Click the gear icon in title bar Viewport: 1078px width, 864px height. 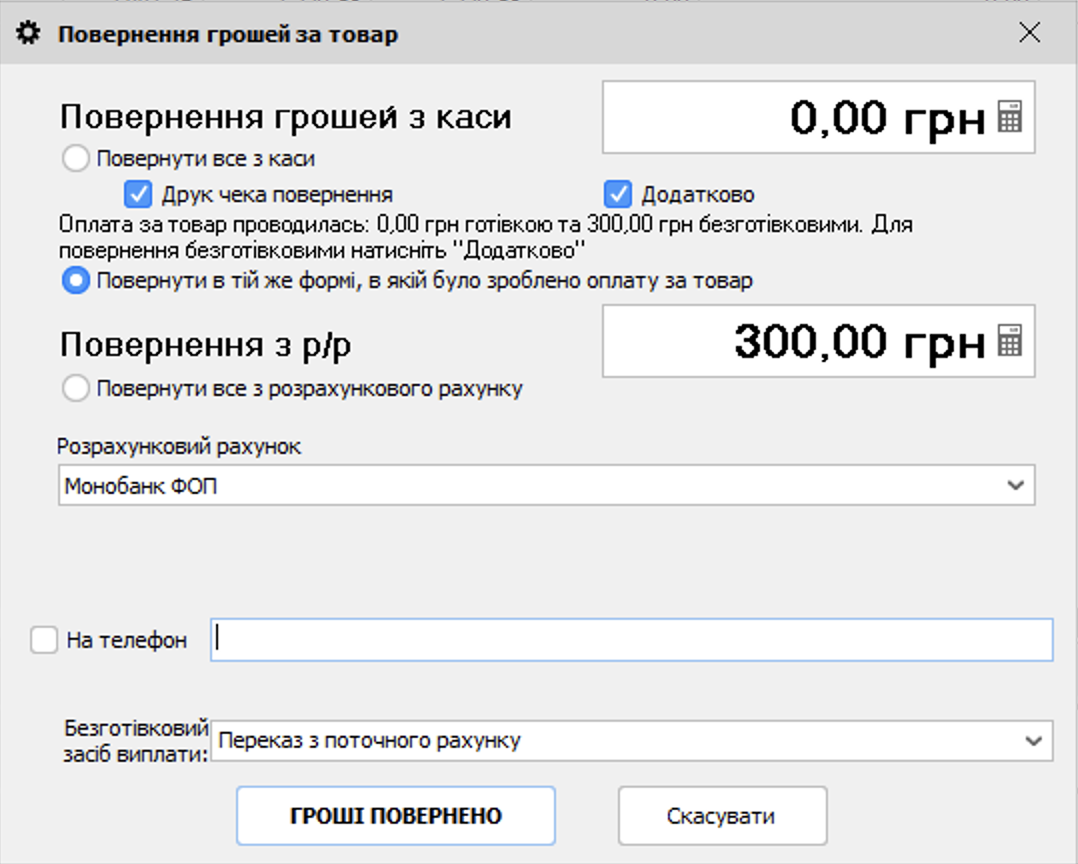[x=28, y=33]
